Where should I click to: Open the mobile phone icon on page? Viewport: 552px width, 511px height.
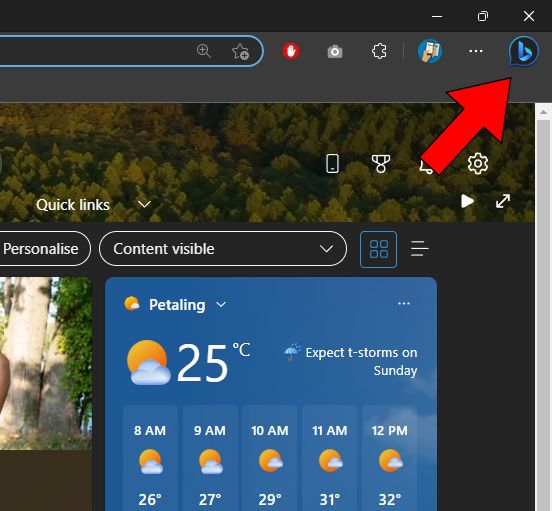pos(333,164)
